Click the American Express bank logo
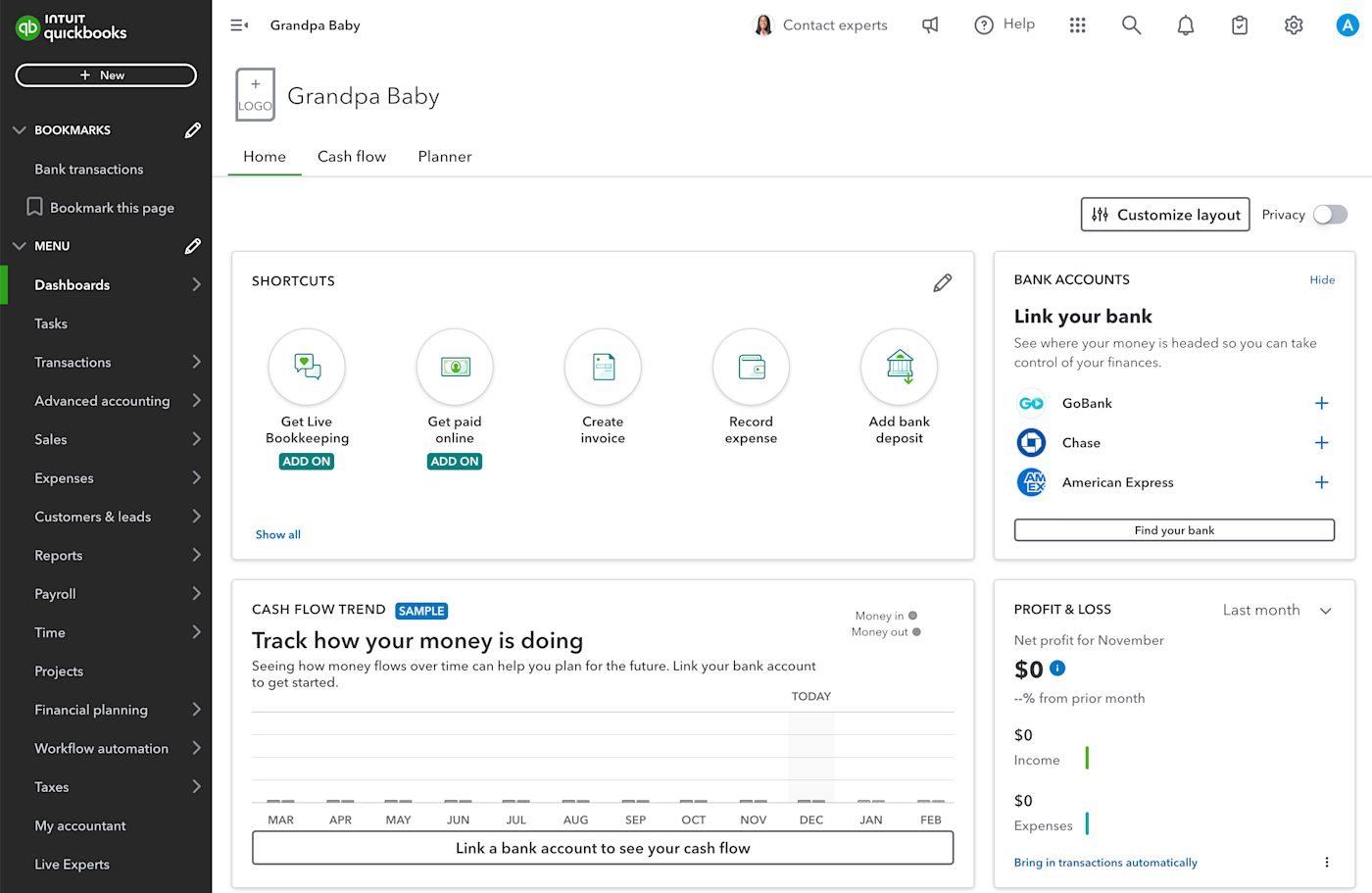1372x893 pixels. (x=1031, y=482)
